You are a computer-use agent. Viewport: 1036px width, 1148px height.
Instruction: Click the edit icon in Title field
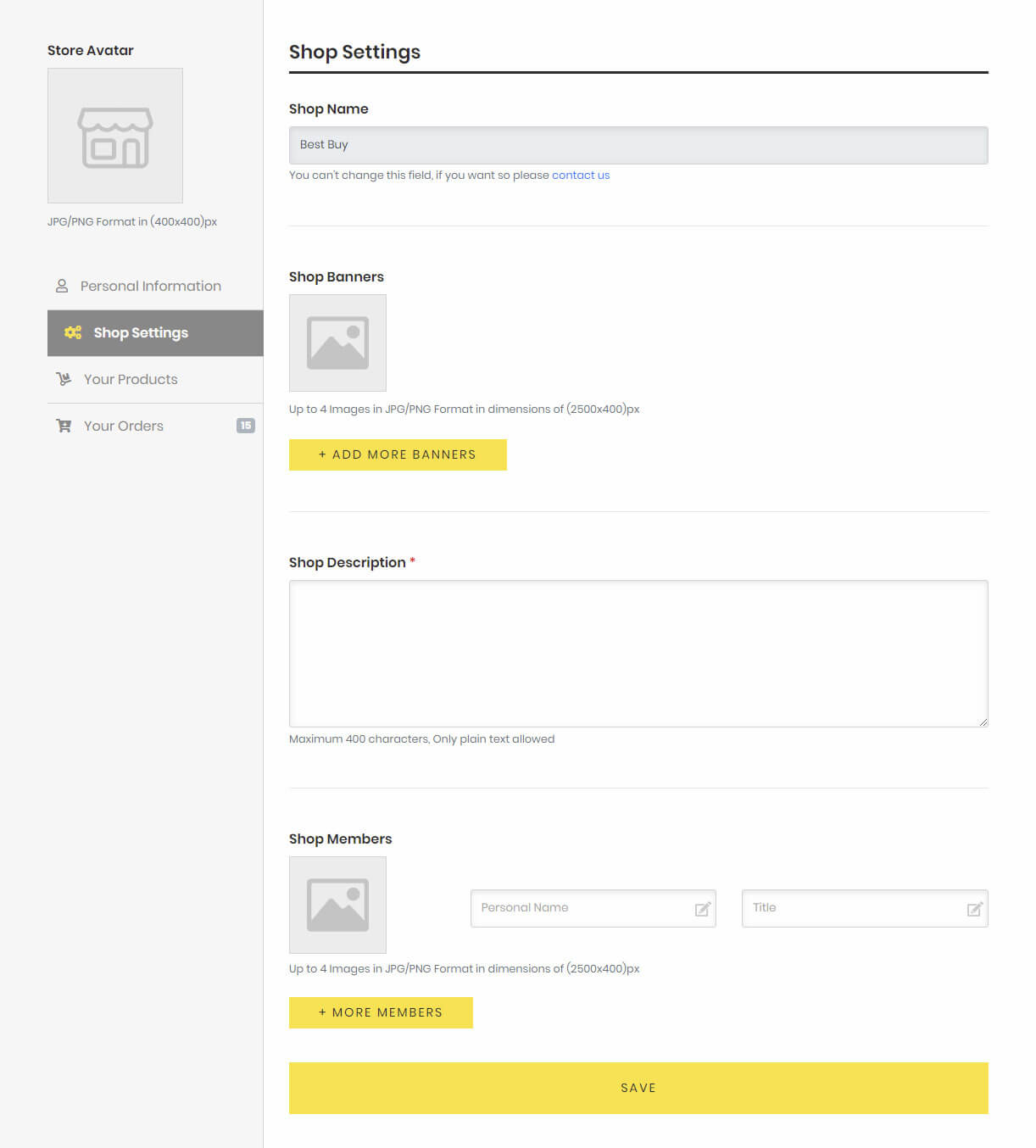975,909
